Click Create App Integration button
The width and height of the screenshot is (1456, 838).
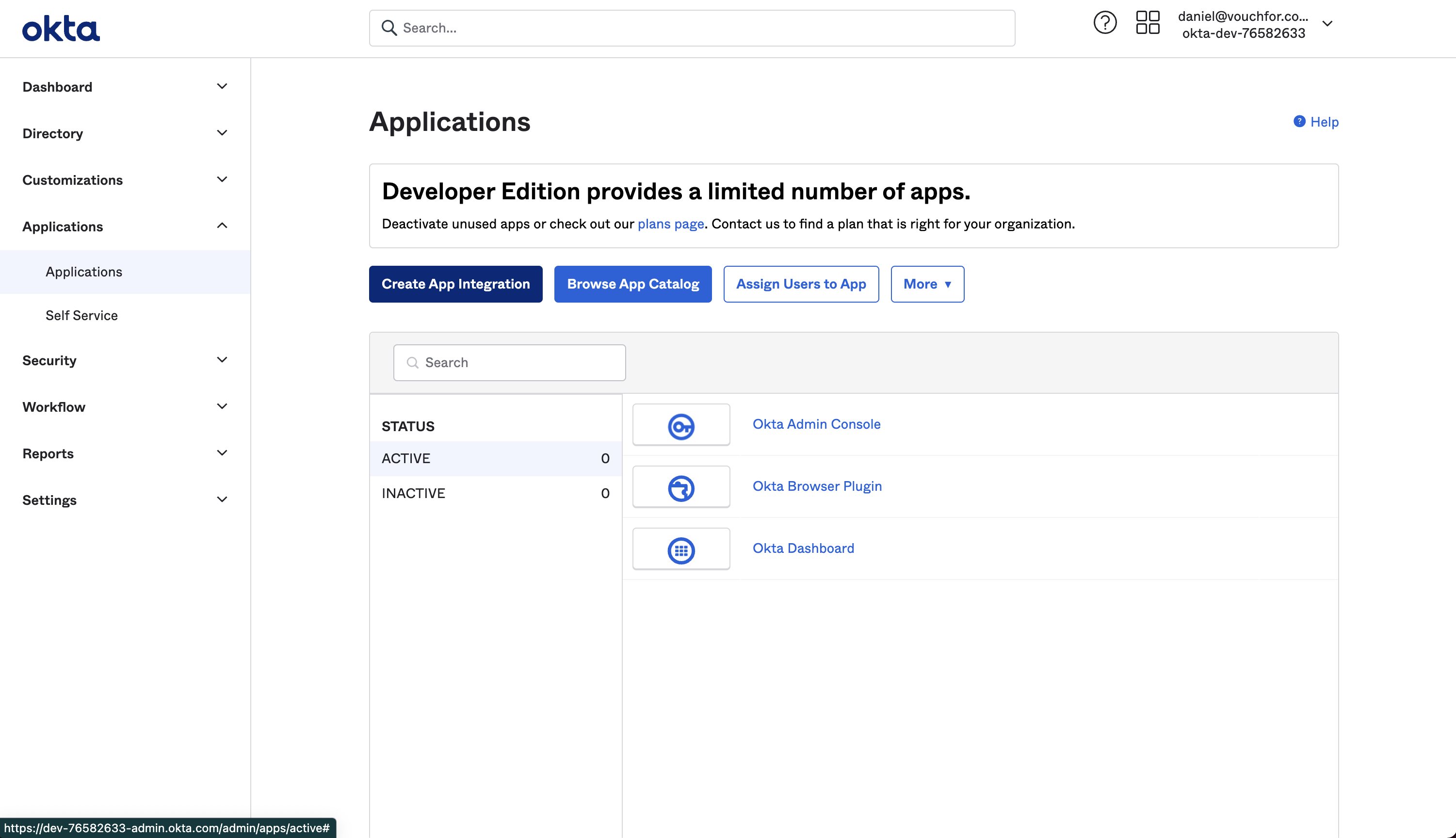coord(455,284)
